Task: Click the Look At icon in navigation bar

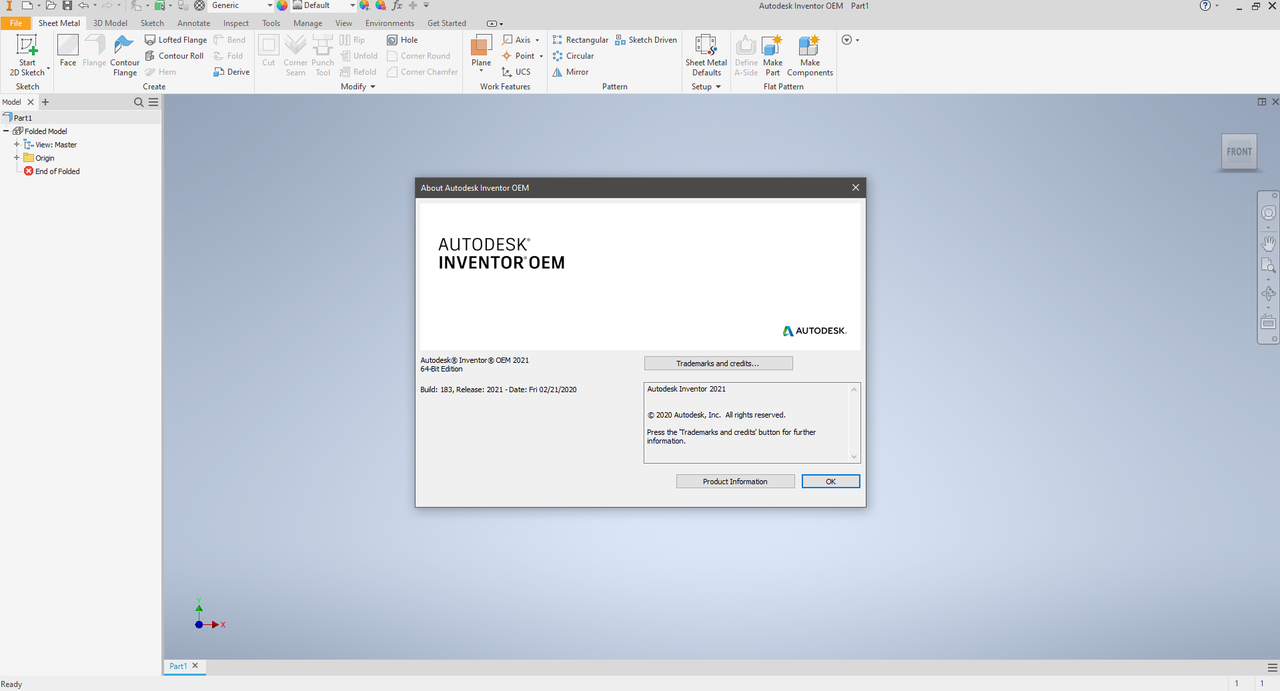Action: pos(1269,322)
